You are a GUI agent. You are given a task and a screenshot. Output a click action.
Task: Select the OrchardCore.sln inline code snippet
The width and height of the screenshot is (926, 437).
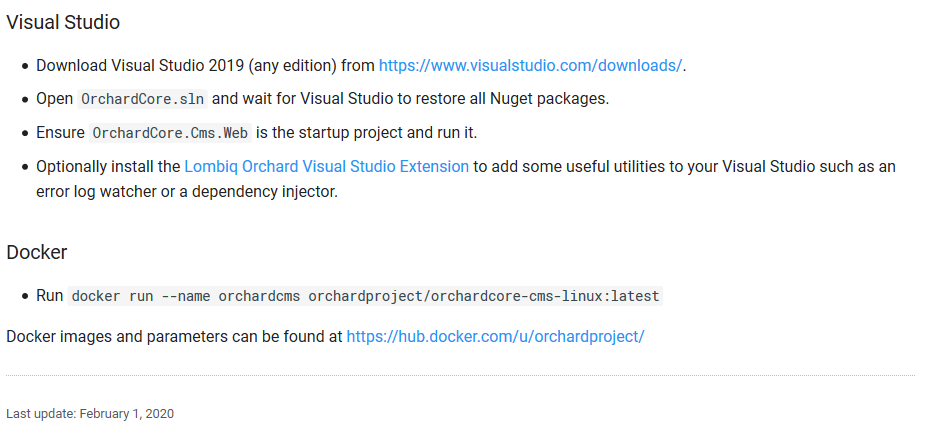142,99
